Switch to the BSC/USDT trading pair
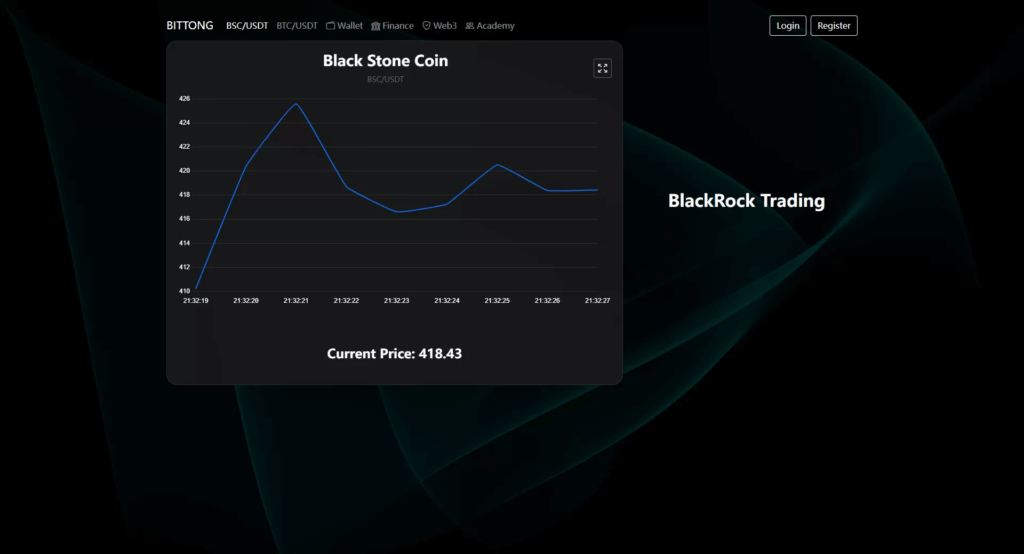Viewport: 1024px width, 554px height. click(x=247, y=26)
